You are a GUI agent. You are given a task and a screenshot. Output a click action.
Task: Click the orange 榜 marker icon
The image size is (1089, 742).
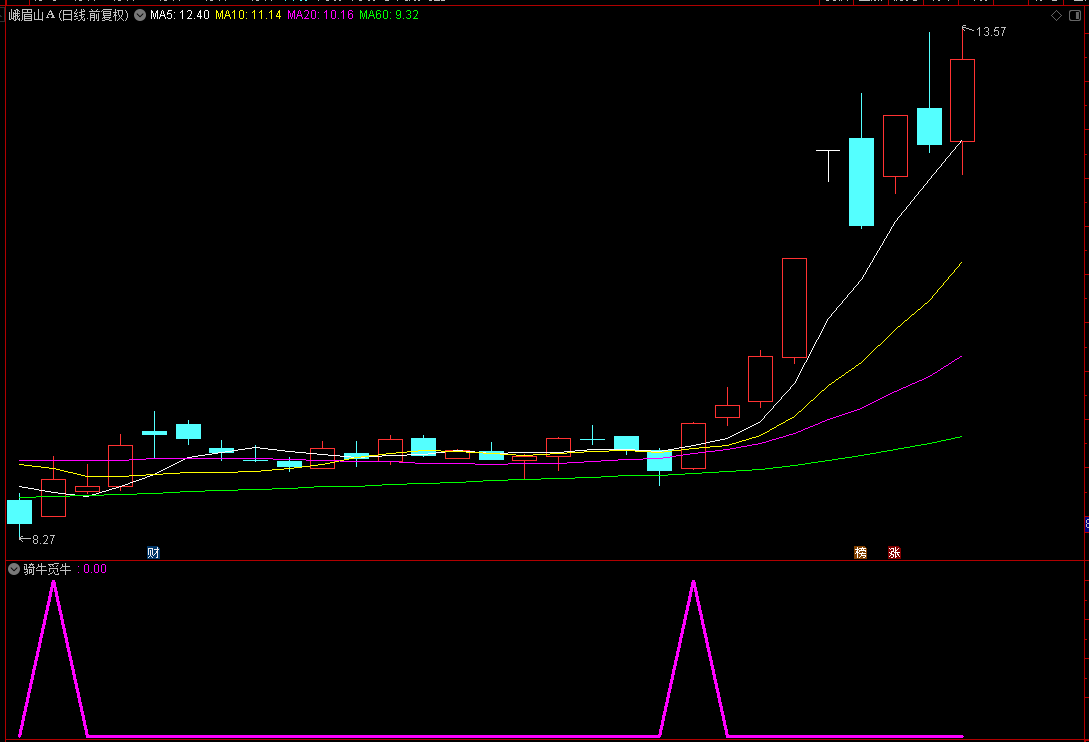click(861, 552)
